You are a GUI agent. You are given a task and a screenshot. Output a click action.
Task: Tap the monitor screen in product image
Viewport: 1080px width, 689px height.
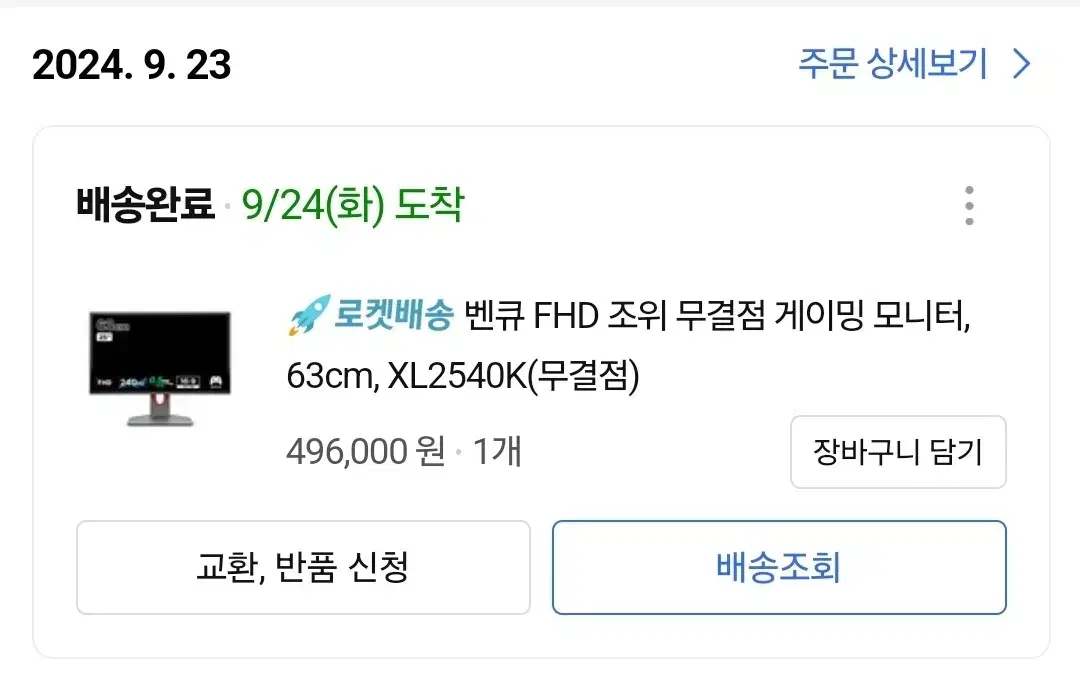point(160,353)
